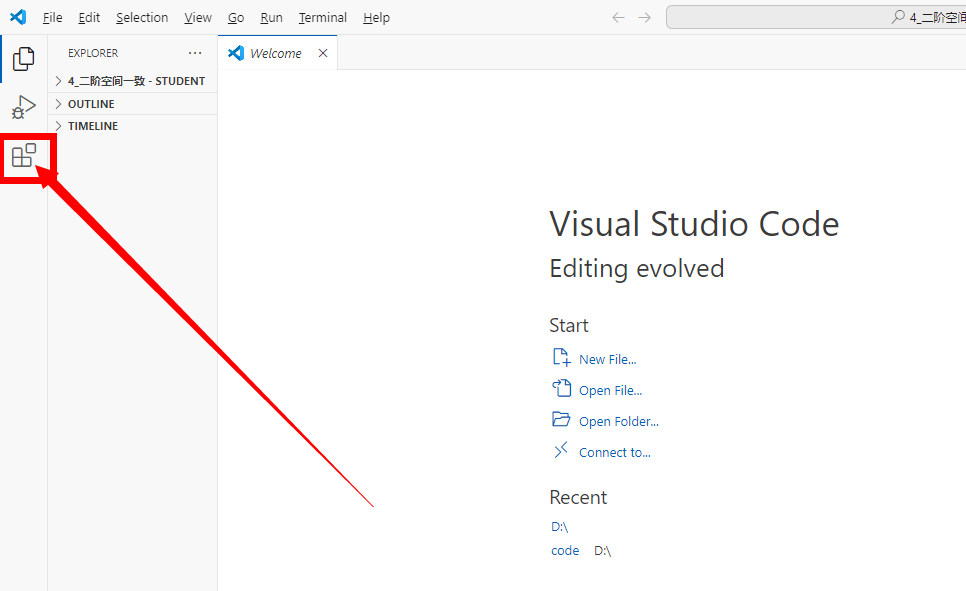This screenshot has height=591, width=966.
Task: Expand the TIMELINE section
Action: (132, 126)
